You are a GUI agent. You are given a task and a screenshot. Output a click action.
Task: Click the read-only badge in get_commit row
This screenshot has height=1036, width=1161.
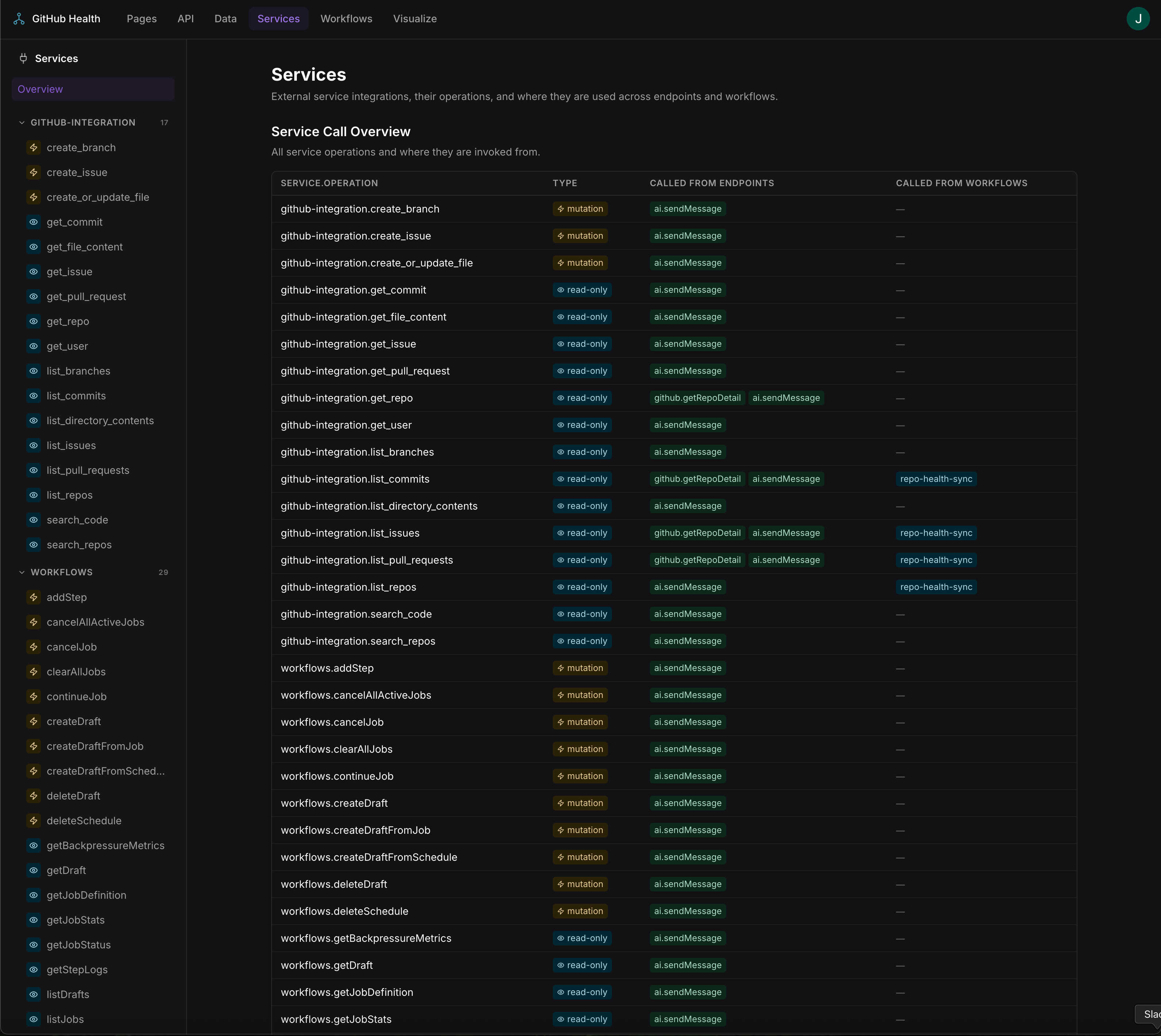[582, 290]
